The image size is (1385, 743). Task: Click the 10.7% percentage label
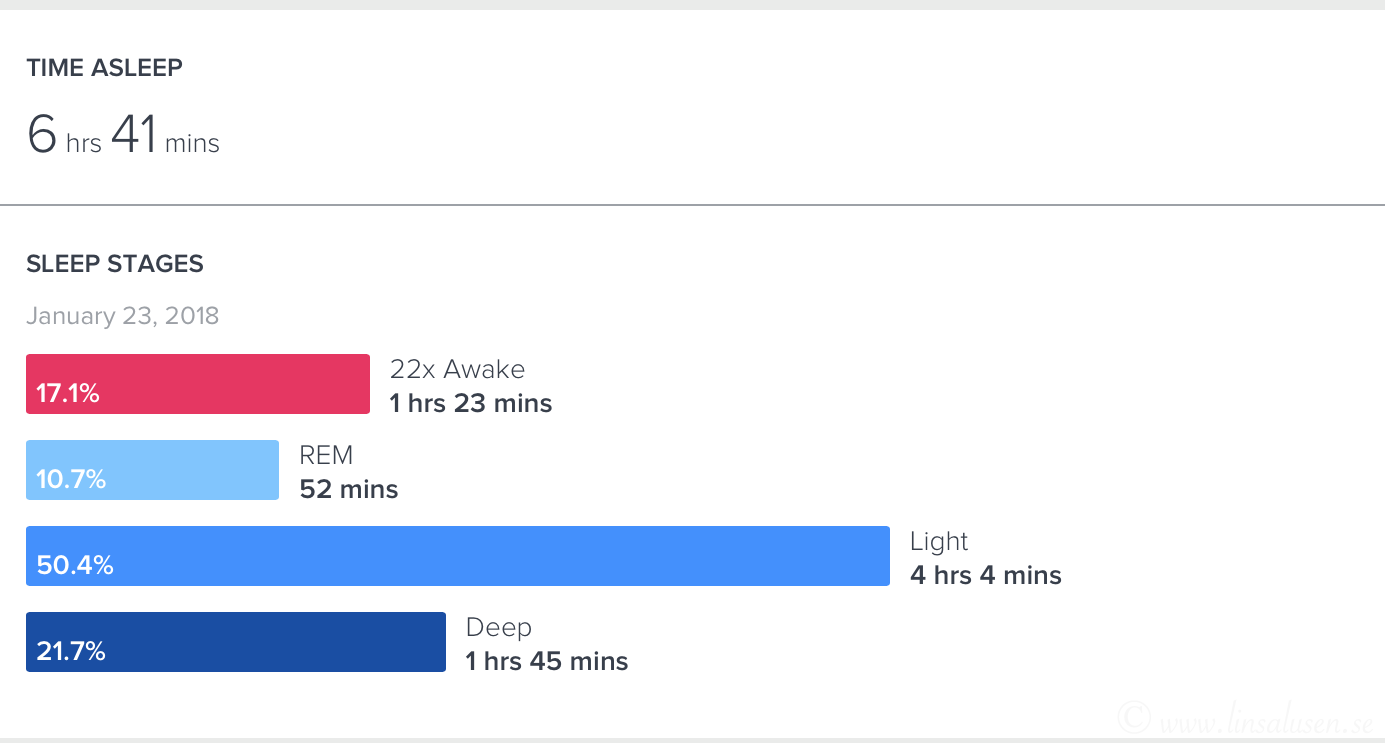[71, 480]
